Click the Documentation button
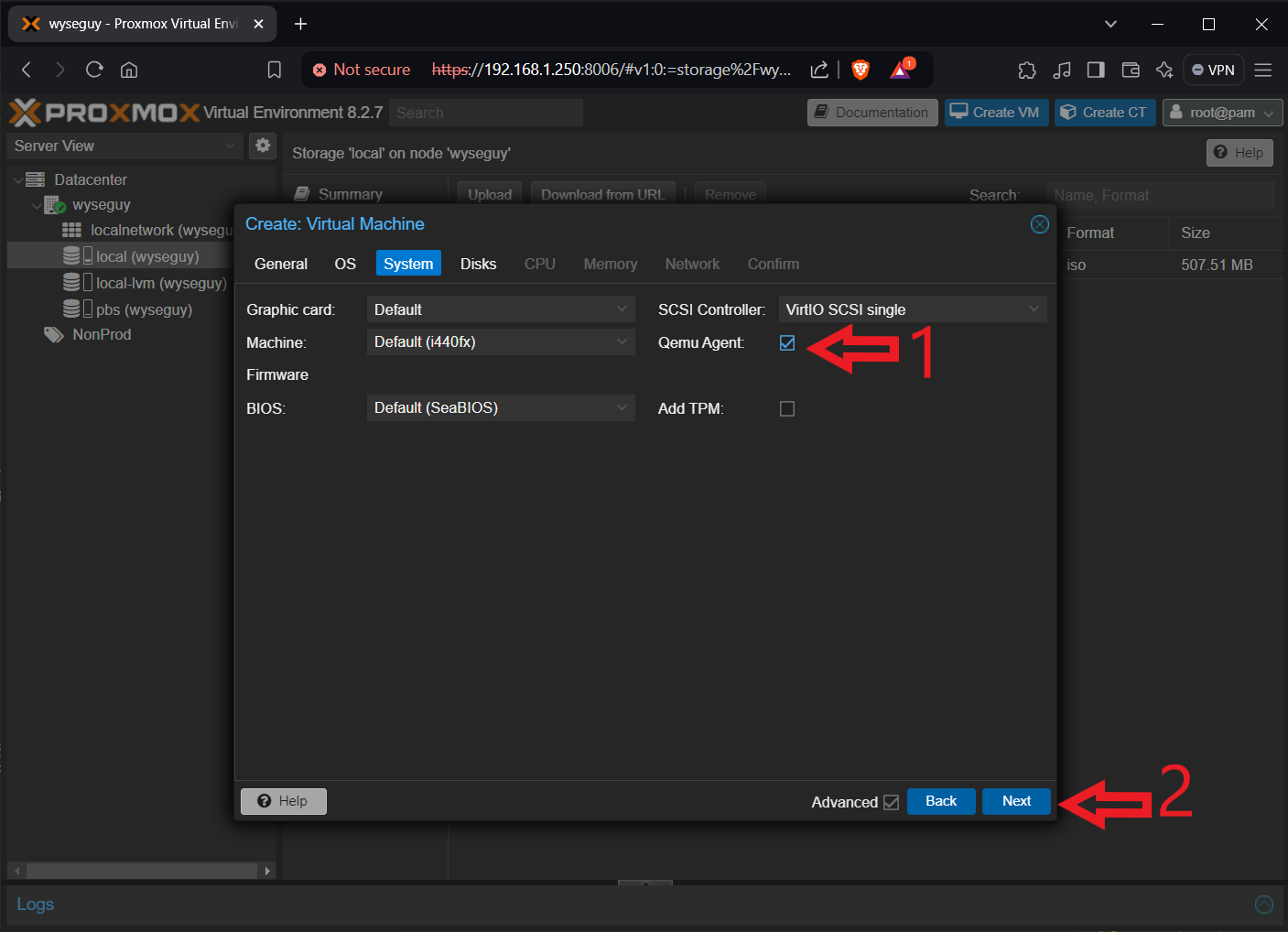Image resolution: width=1288 pixels, height=932 pixels. point(872,113)
